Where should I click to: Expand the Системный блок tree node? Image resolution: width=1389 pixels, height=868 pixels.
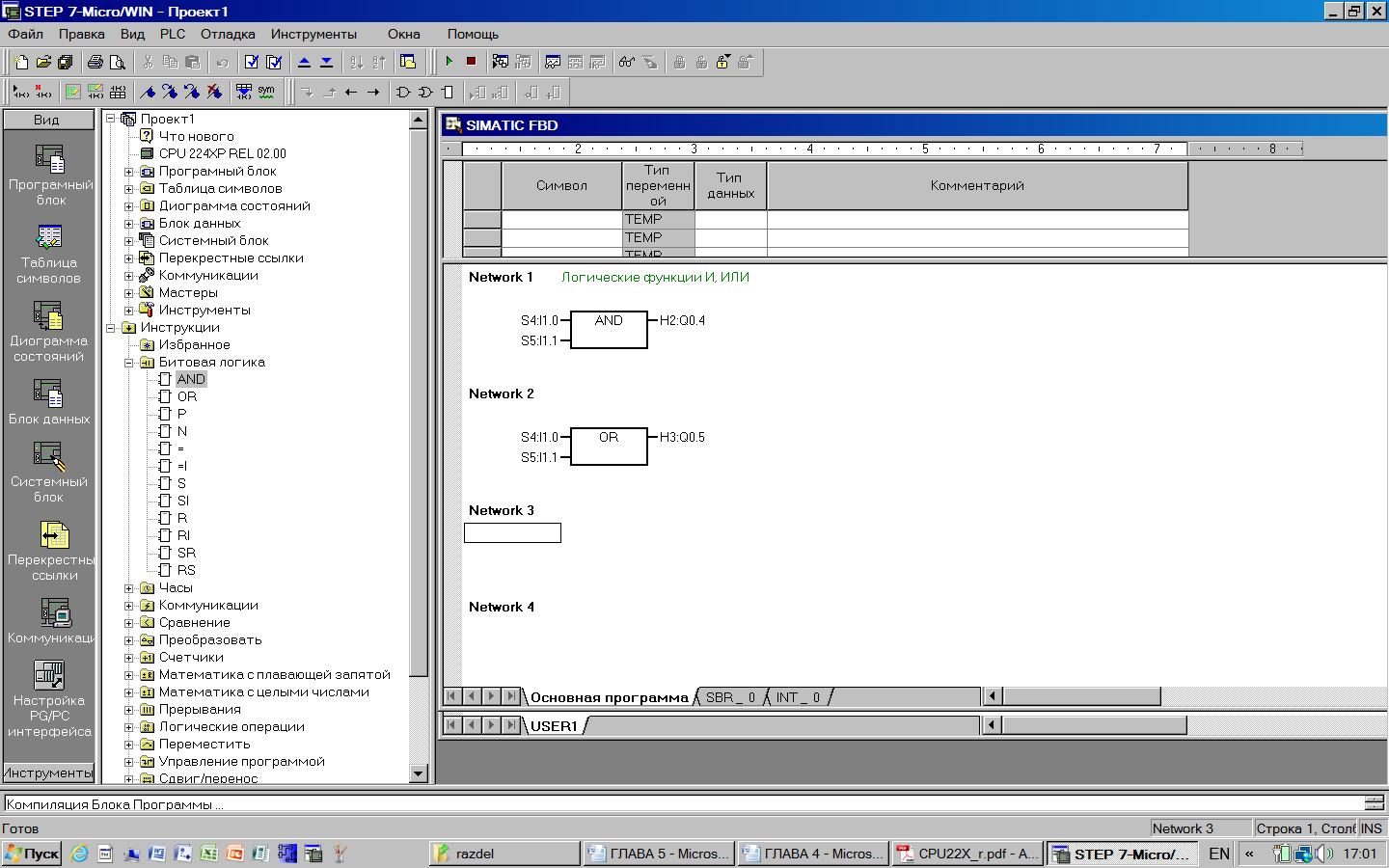(129, 241)
